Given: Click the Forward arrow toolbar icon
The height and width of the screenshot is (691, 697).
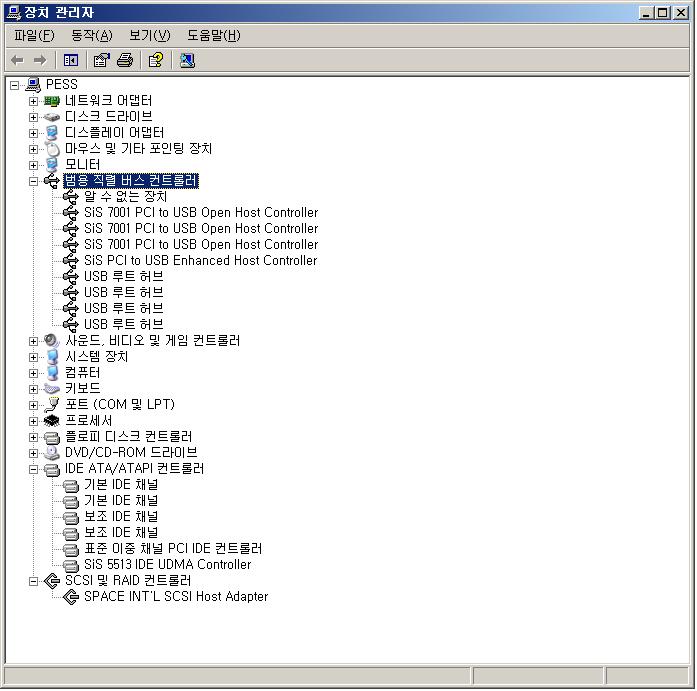Looking at the screenshot, I should pos(40,60).
